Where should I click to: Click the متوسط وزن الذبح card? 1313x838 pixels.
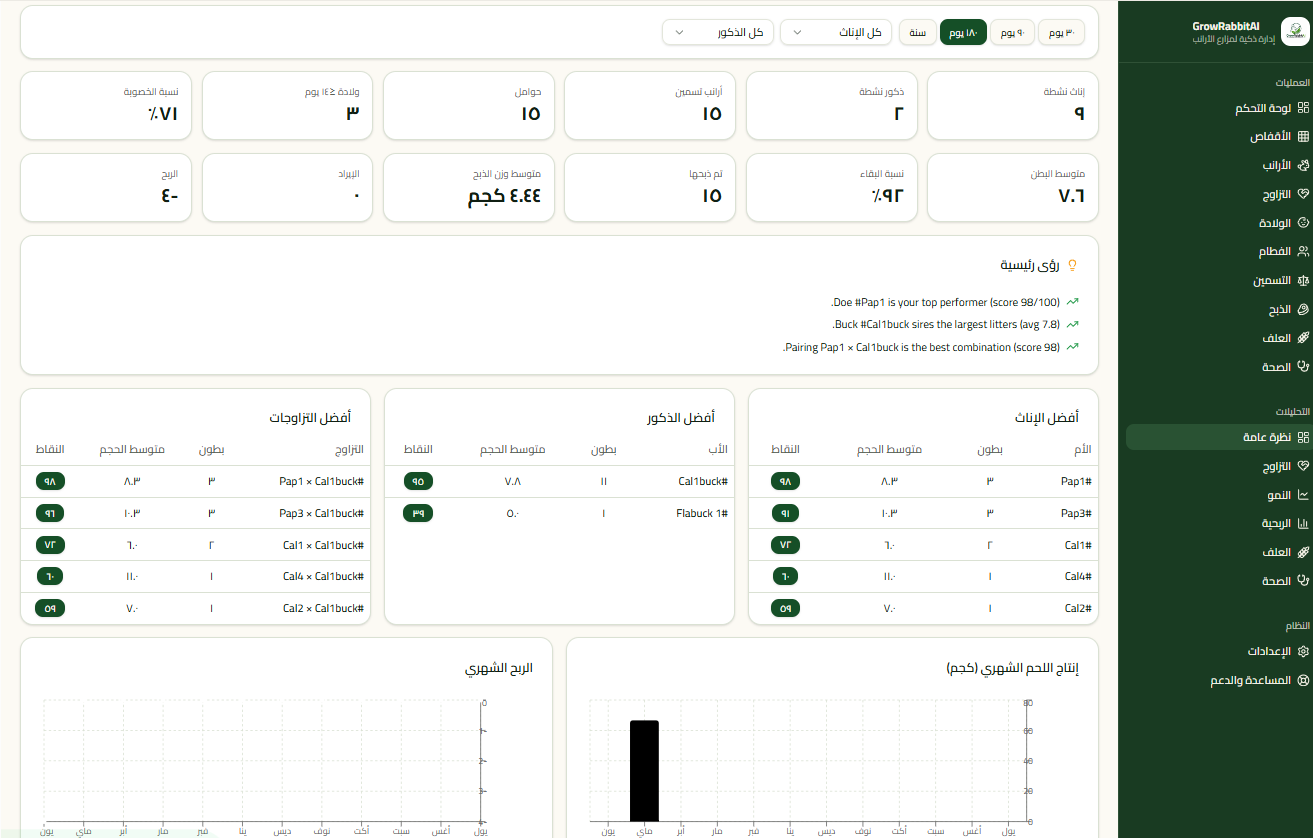(469, 187)
